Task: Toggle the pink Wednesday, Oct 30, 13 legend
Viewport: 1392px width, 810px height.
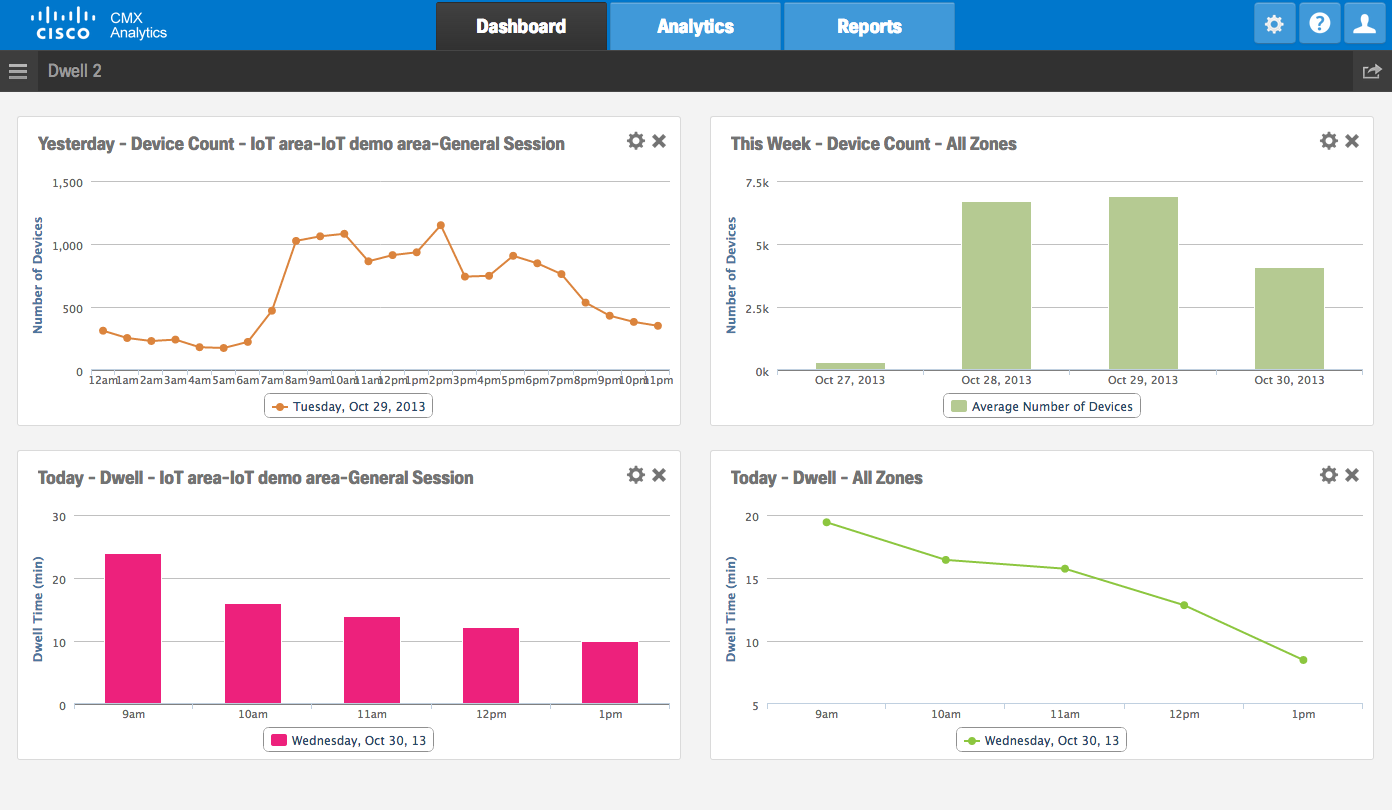Action: 350,741
